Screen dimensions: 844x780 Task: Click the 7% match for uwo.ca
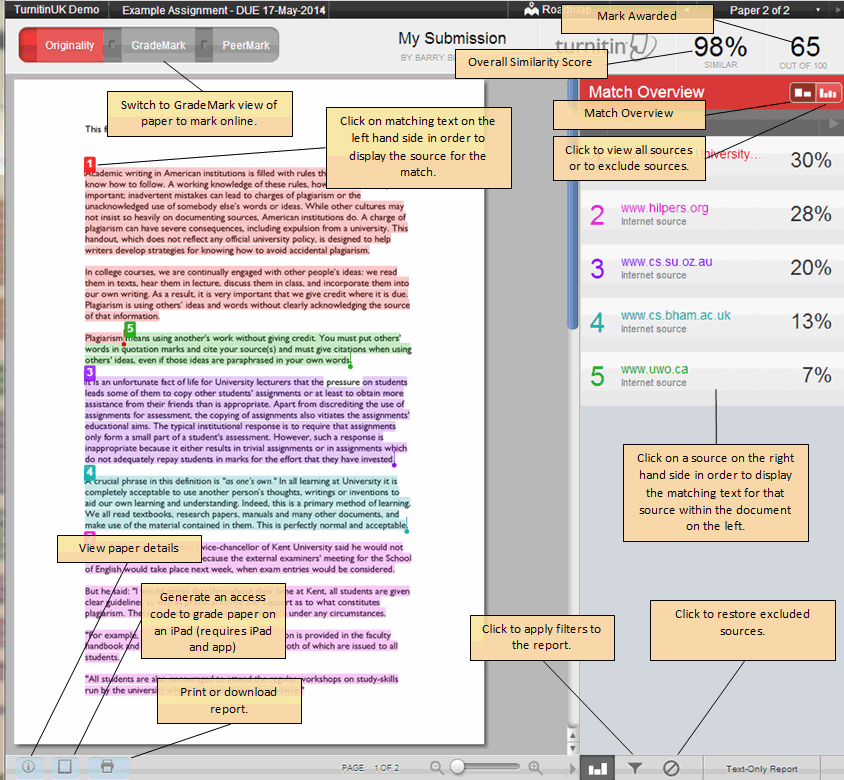pos(817,375)
